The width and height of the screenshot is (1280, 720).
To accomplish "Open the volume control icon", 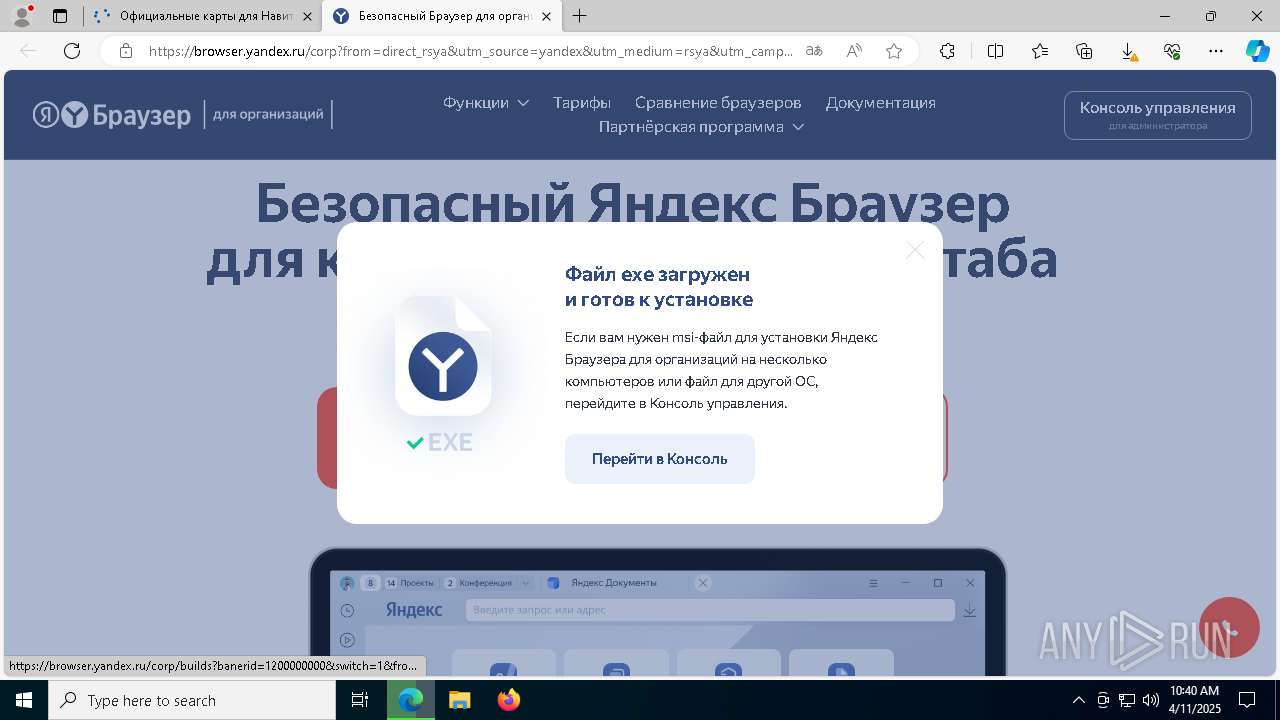I will pos(1150,700).
